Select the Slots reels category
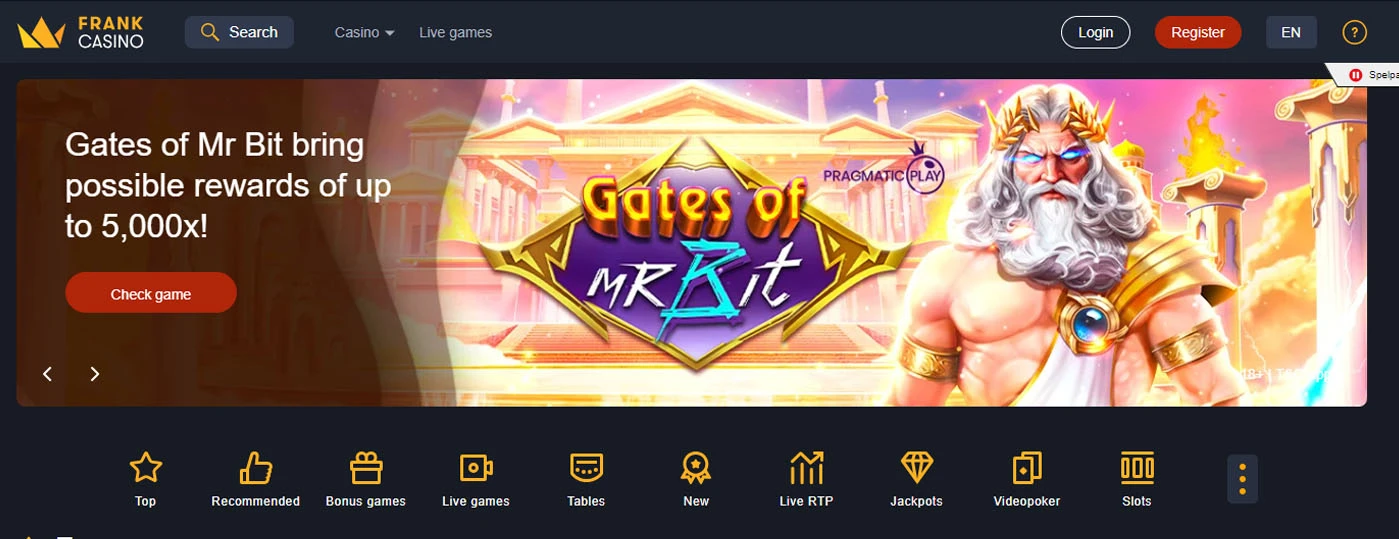The image size is (1399, 539). click(1137, 479)
